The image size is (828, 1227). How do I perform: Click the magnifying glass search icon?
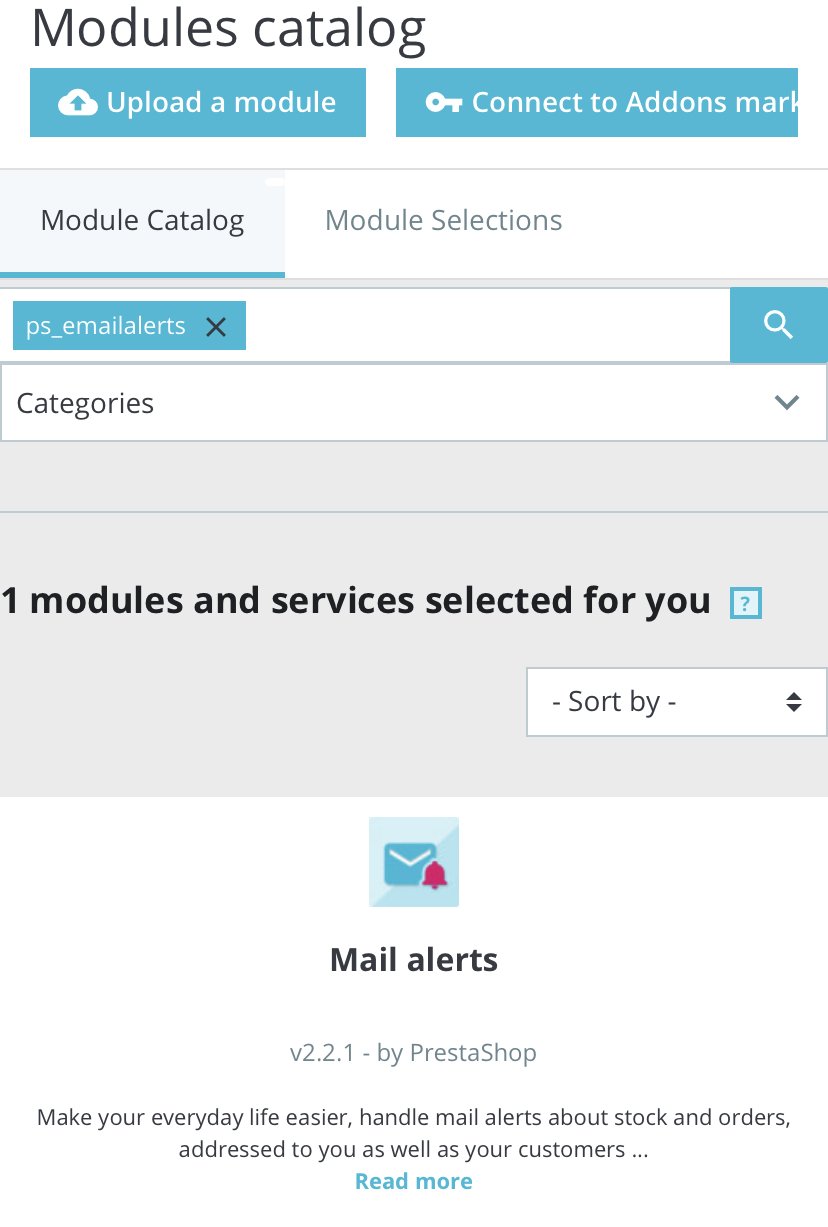click(778, 324)
